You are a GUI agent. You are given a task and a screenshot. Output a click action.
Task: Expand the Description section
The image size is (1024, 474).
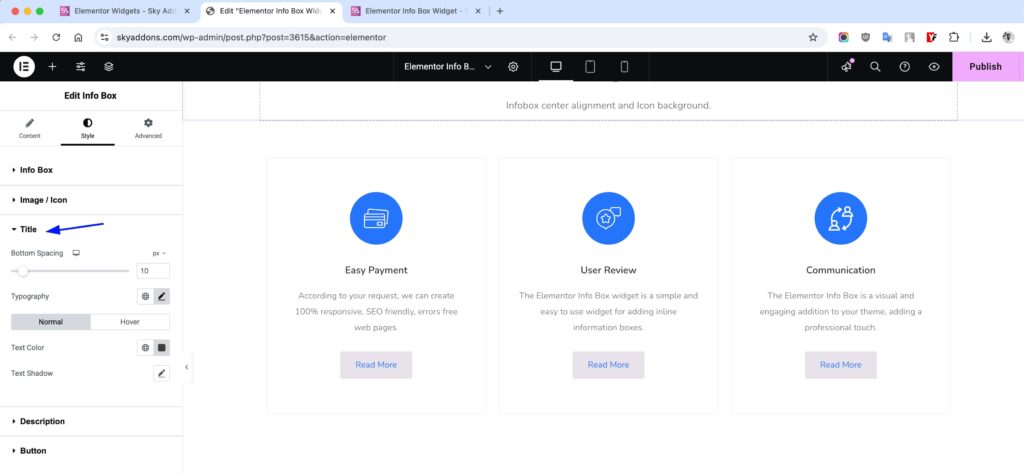(x=91, y=421)
